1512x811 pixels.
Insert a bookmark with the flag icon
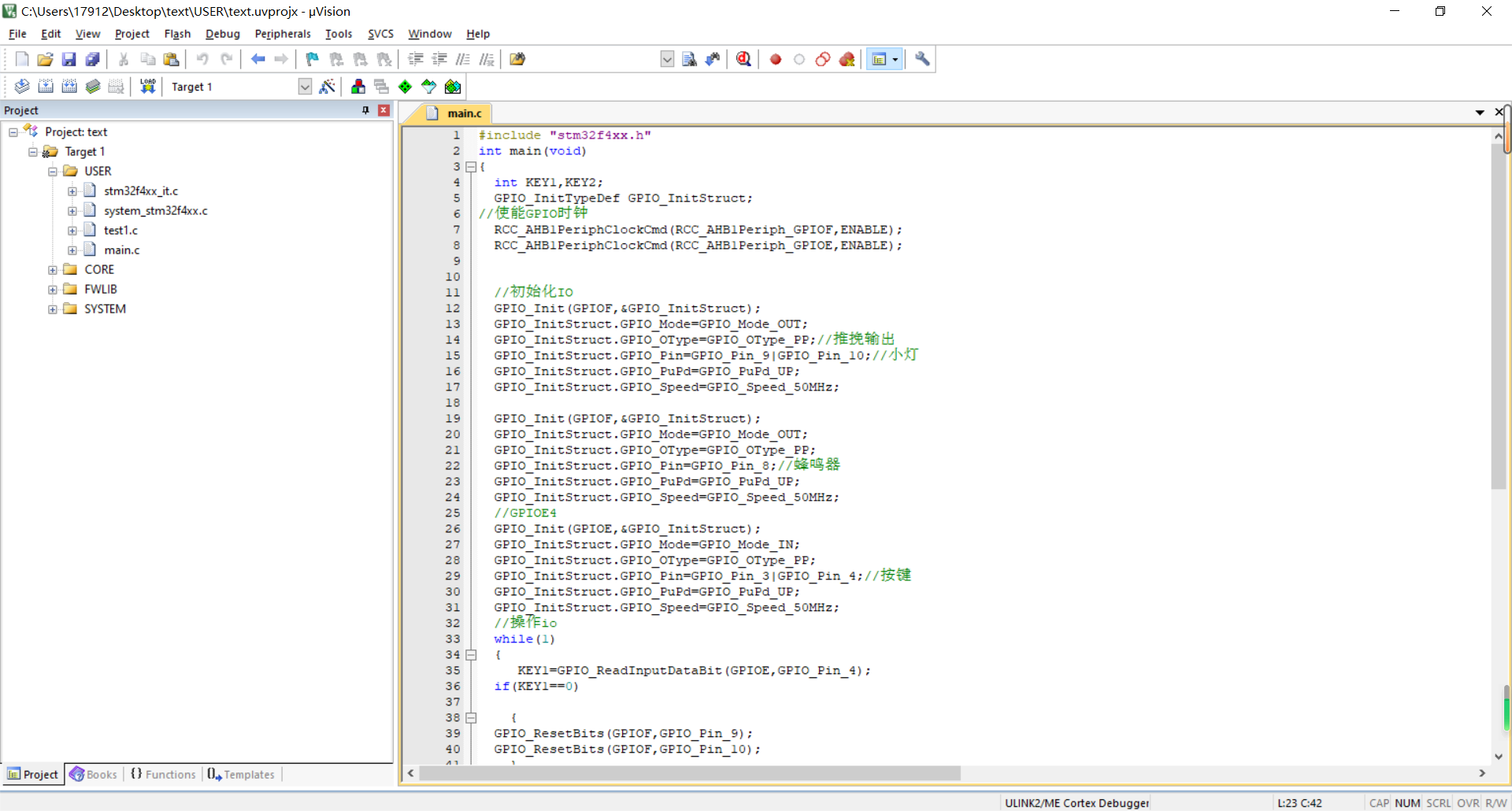pyautogui.click(x=312, y=59)
